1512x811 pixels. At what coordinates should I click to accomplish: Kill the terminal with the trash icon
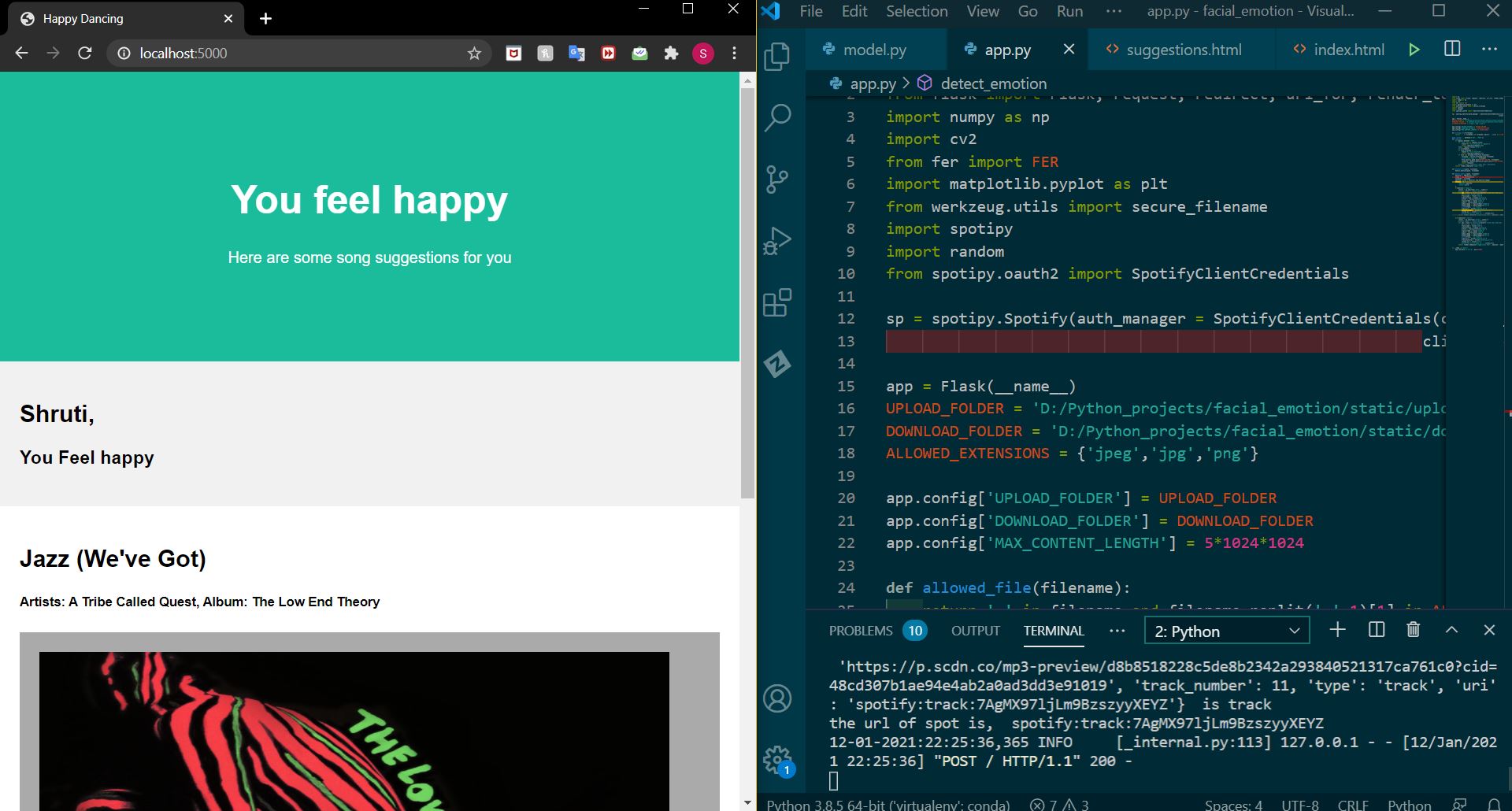(x=1414, y=630)
